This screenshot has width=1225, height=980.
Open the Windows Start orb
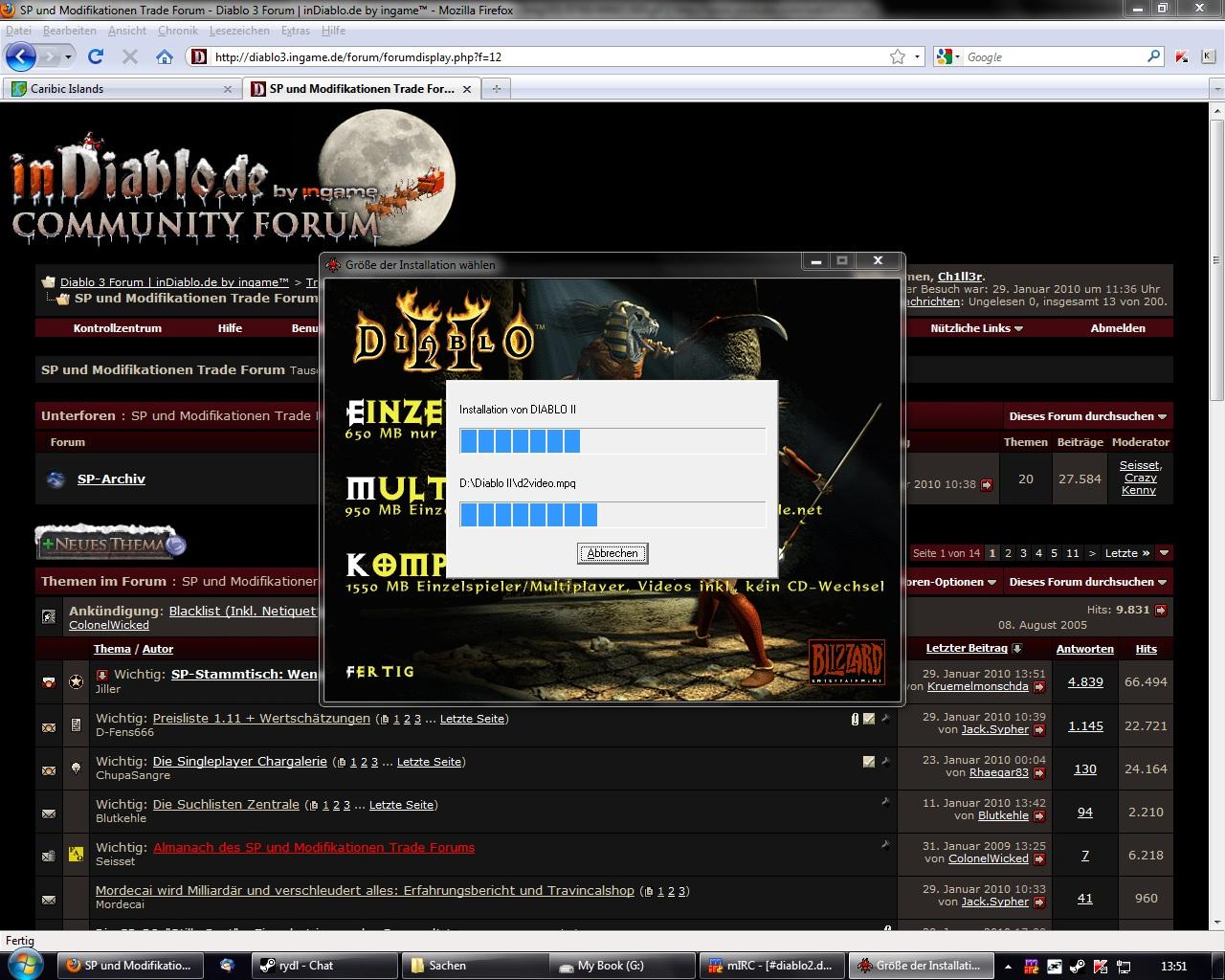(x=25, y=965)
